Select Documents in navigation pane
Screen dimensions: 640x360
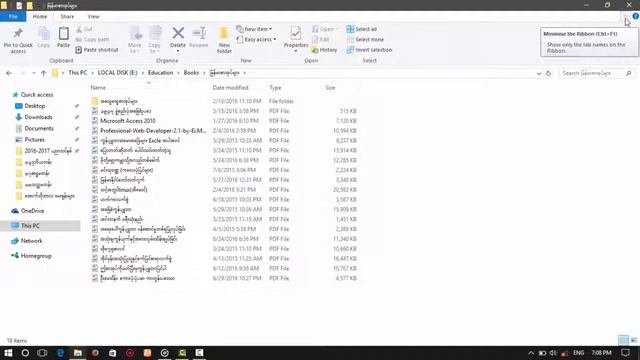(39, 129)
